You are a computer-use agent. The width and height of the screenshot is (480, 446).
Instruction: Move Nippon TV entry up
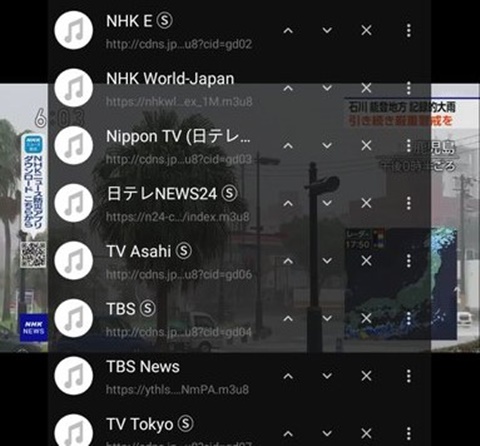[288, 146]
